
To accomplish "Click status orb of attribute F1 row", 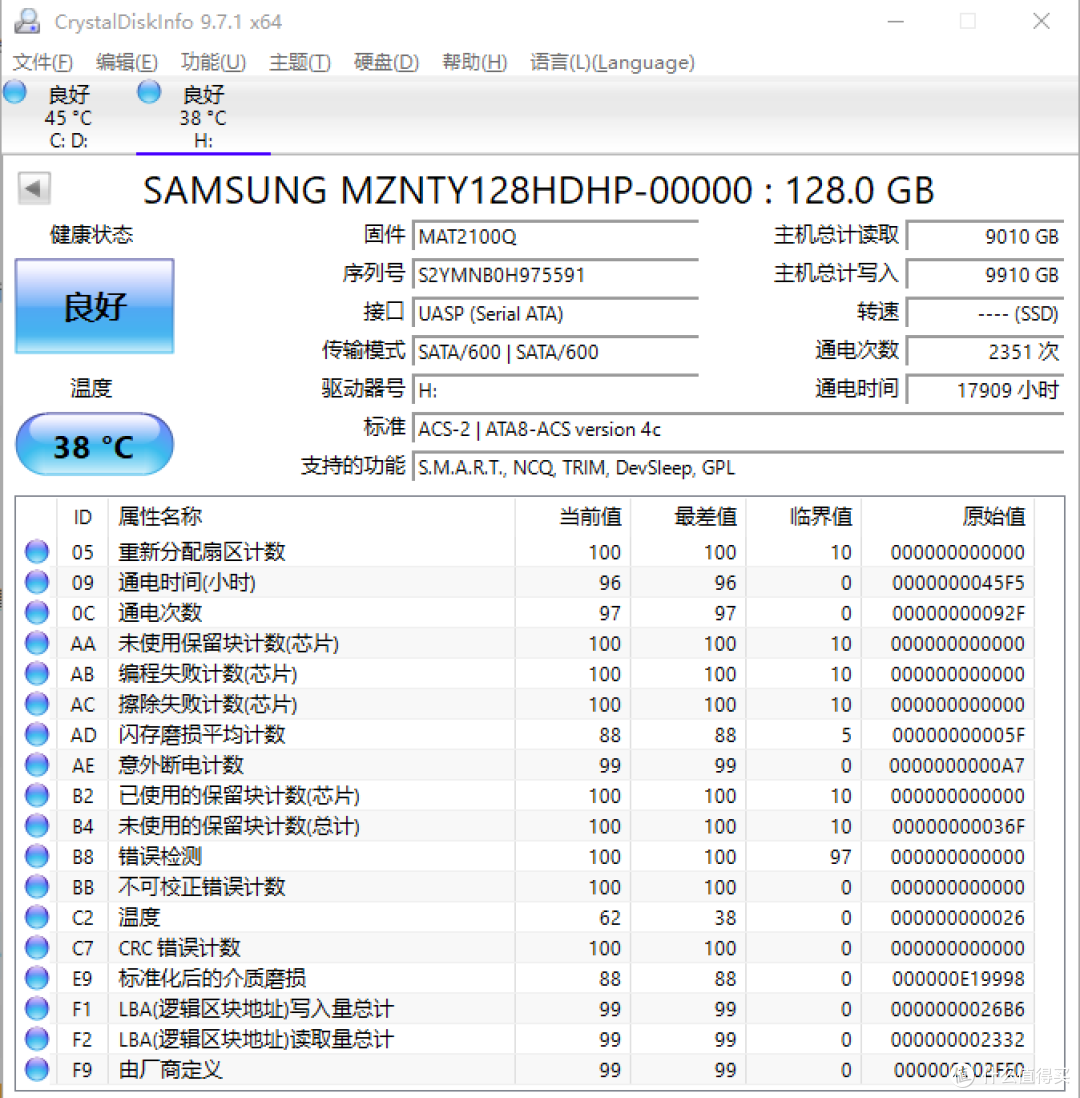I will 37,1008.
